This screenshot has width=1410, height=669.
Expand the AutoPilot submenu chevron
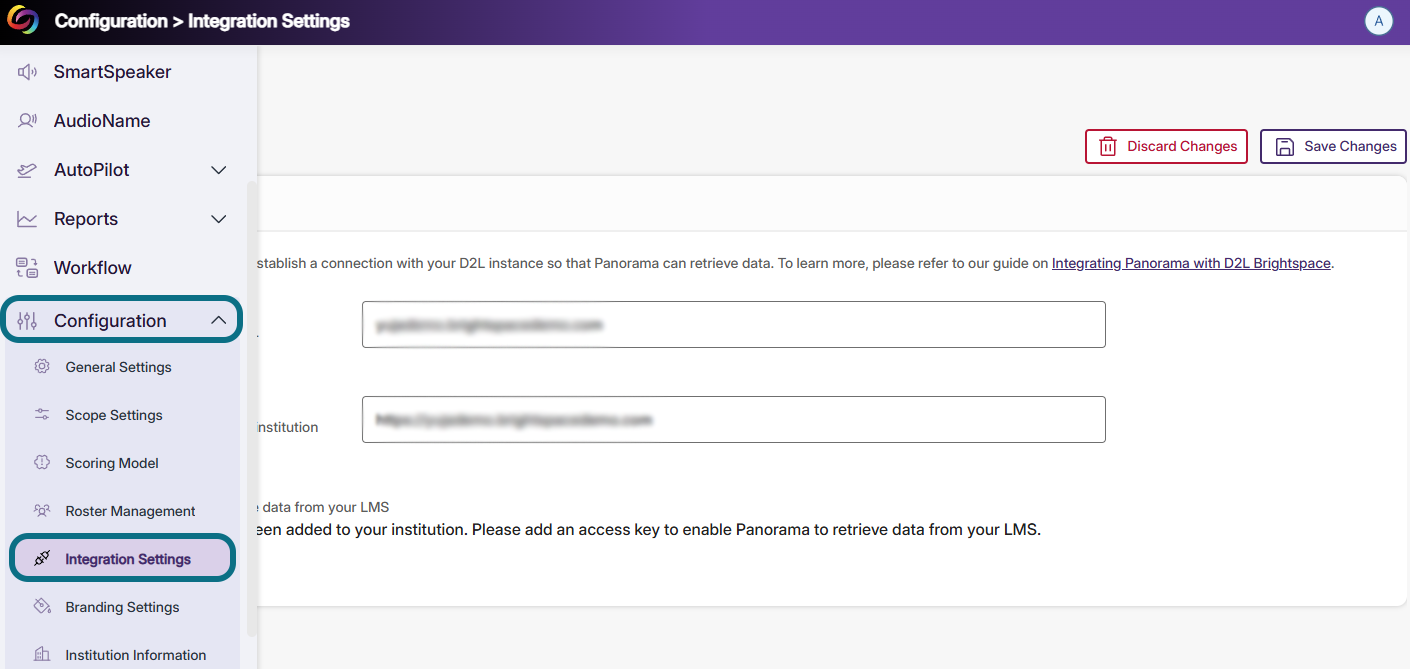(x=219, y=170)
